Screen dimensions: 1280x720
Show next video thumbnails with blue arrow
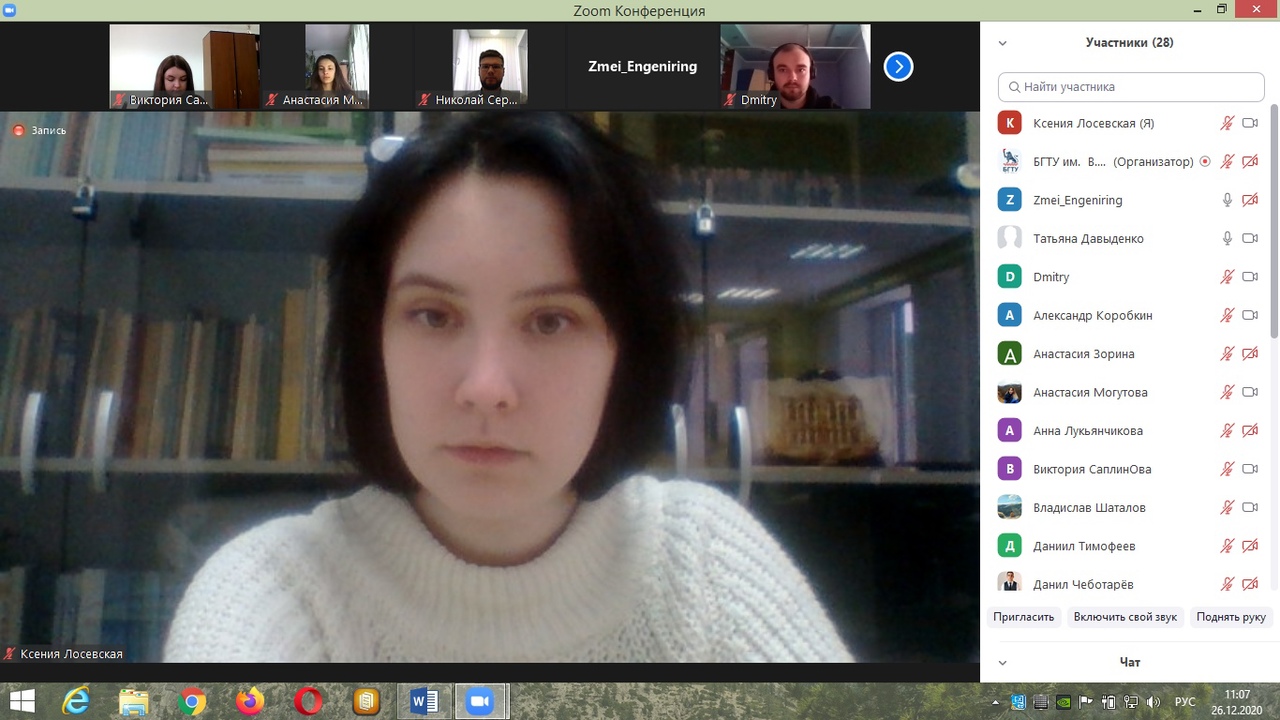tap(898, 67)
